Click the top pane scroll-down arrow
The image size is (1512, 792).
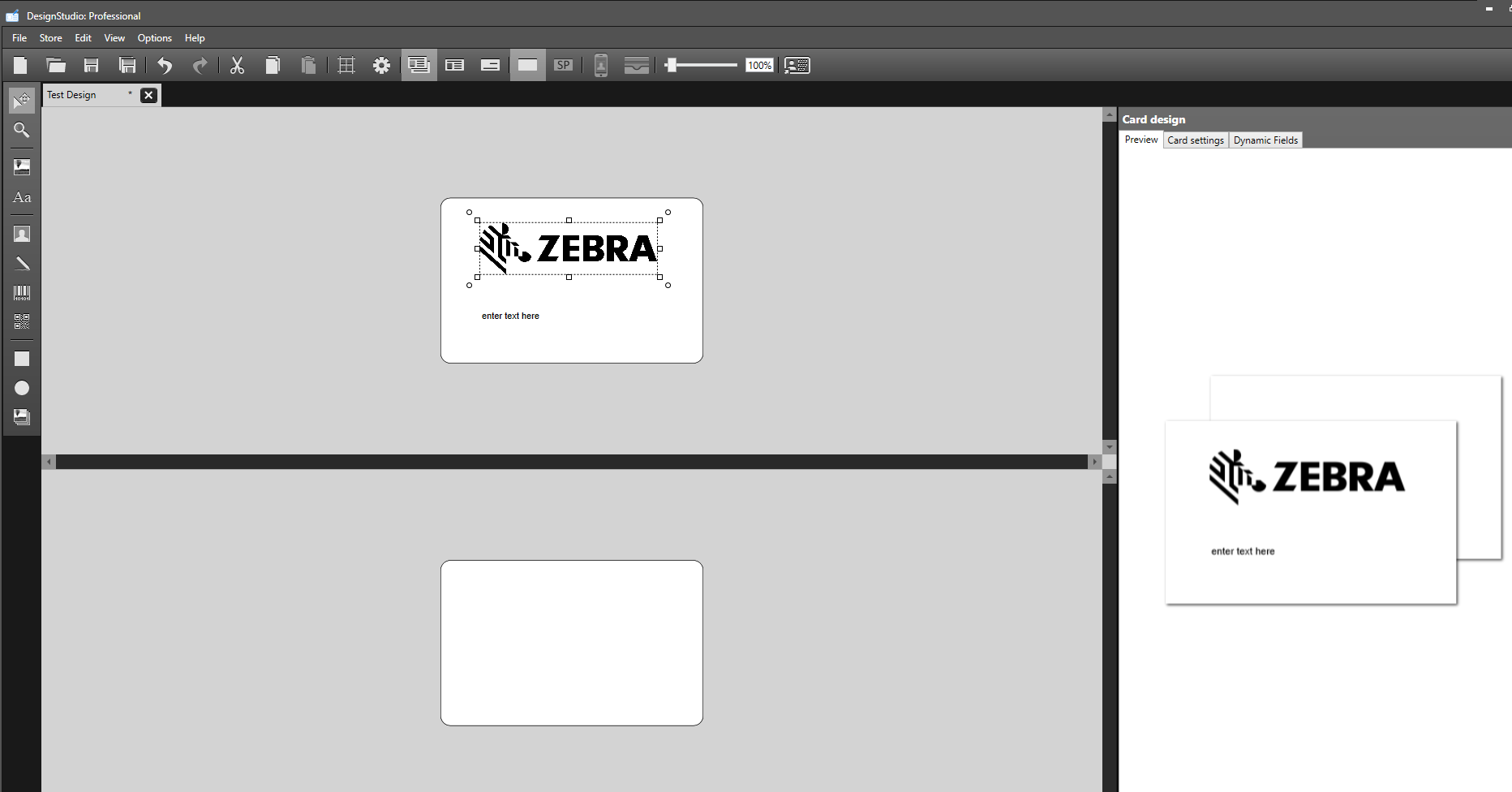[1110, 447]
